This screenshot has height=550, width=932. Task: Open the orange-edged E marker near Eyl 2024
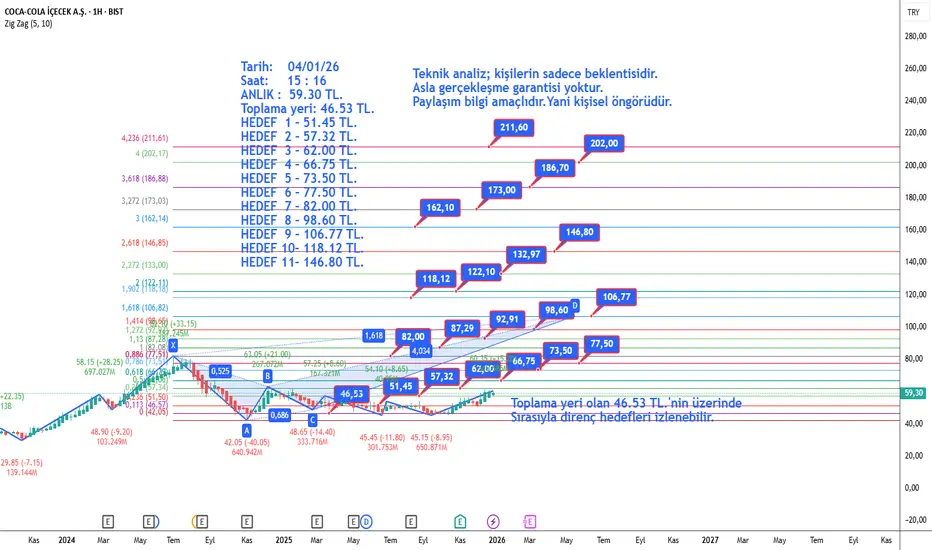click(201, 521)
